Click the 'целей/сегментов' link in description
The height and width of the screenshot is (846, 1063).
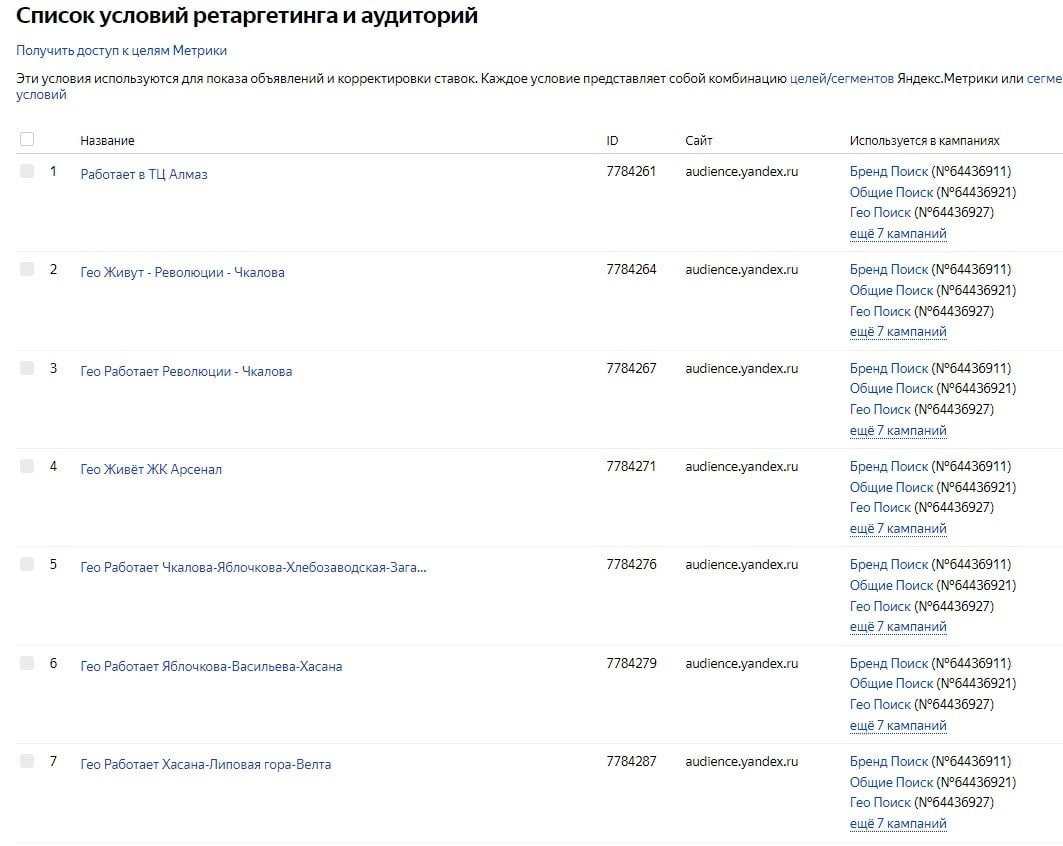coord(841,78)
